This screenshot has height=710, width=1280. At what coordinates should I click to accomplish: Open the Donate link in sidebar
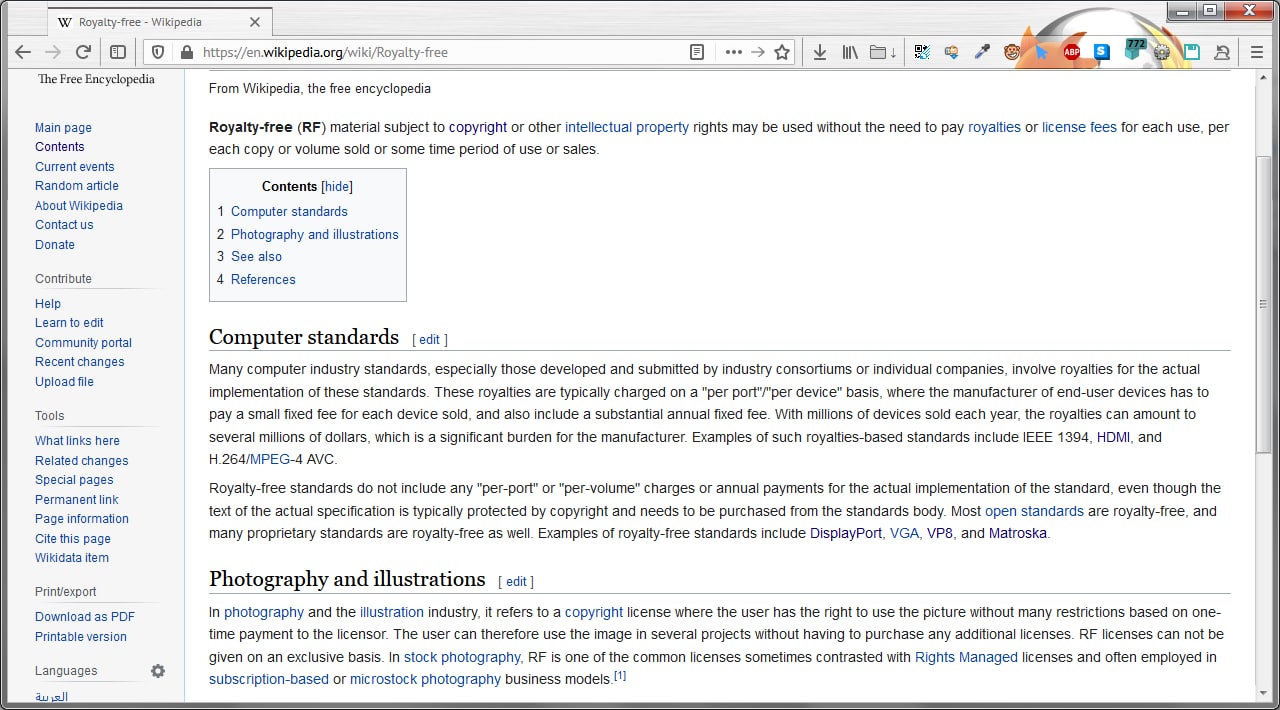pyautogui.click(x=55, y=245)
